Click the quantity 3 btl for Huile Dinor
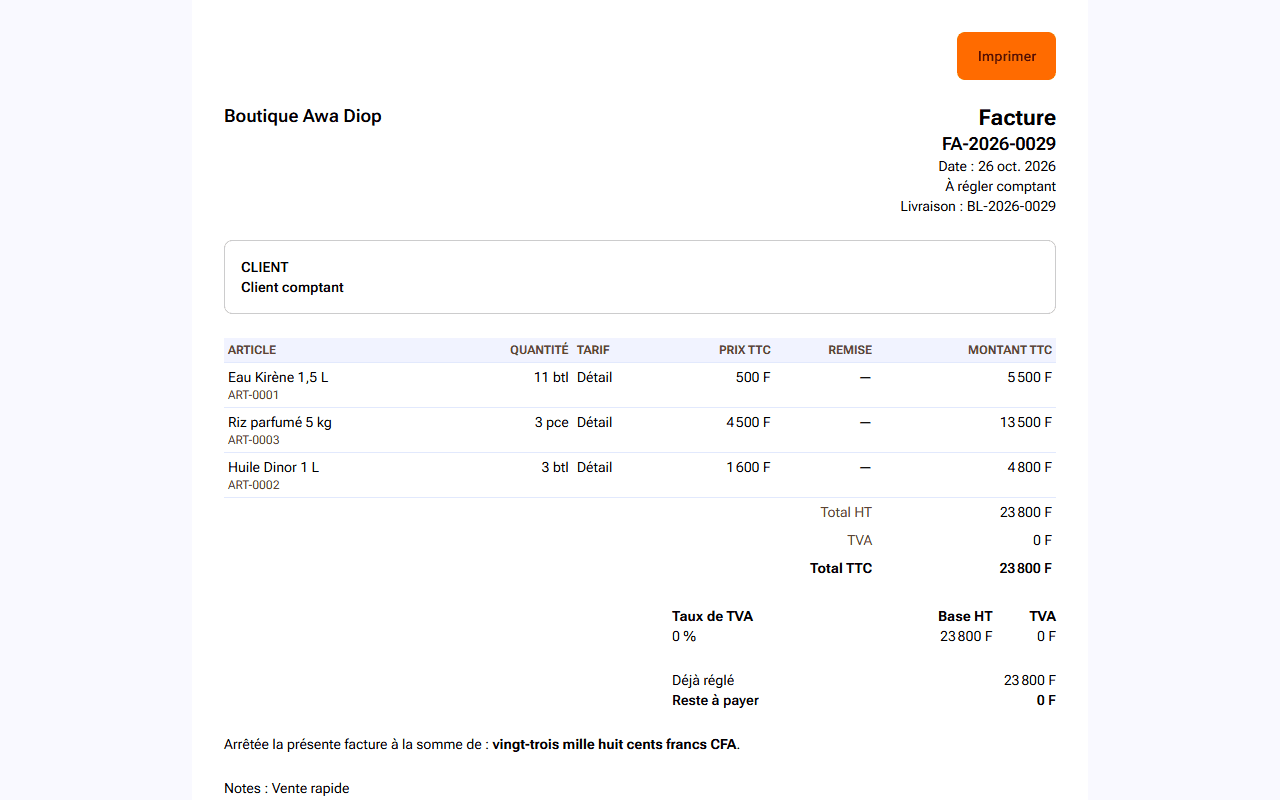 click(x=555, y=467)
